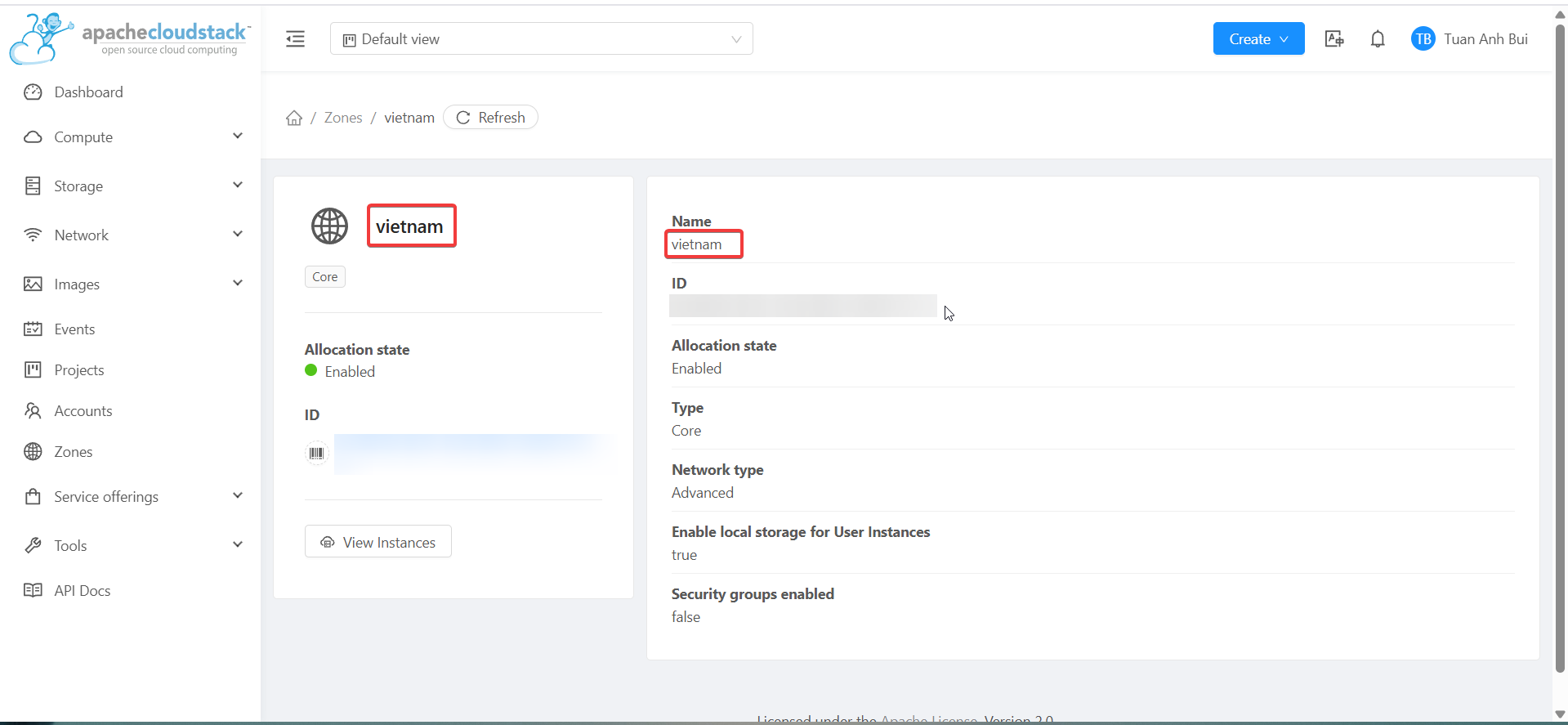Go to home via breadcrumb house icon

294,118
